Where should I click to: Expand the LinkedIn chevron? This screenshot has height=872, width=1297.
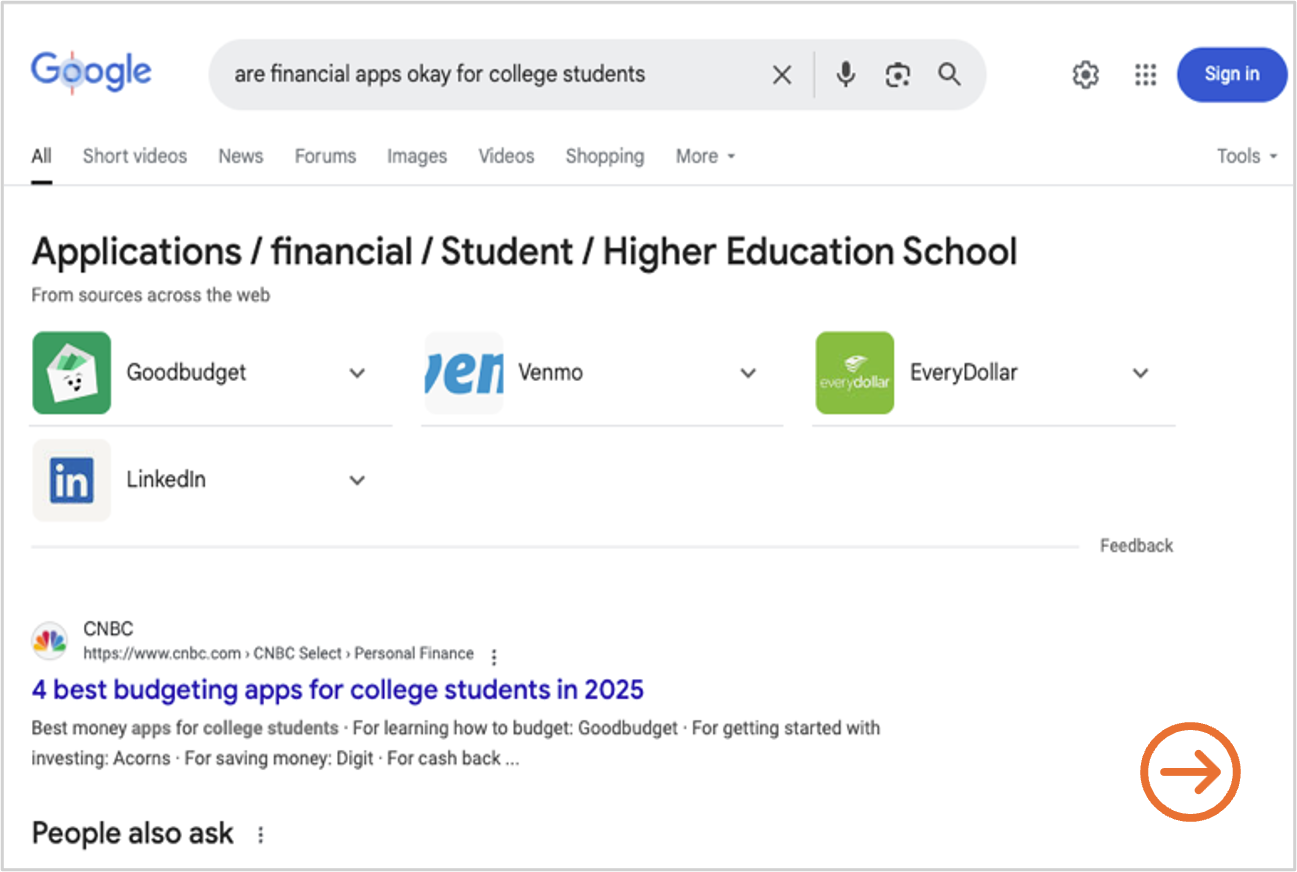pyautogui.click(x=357, y=480)
